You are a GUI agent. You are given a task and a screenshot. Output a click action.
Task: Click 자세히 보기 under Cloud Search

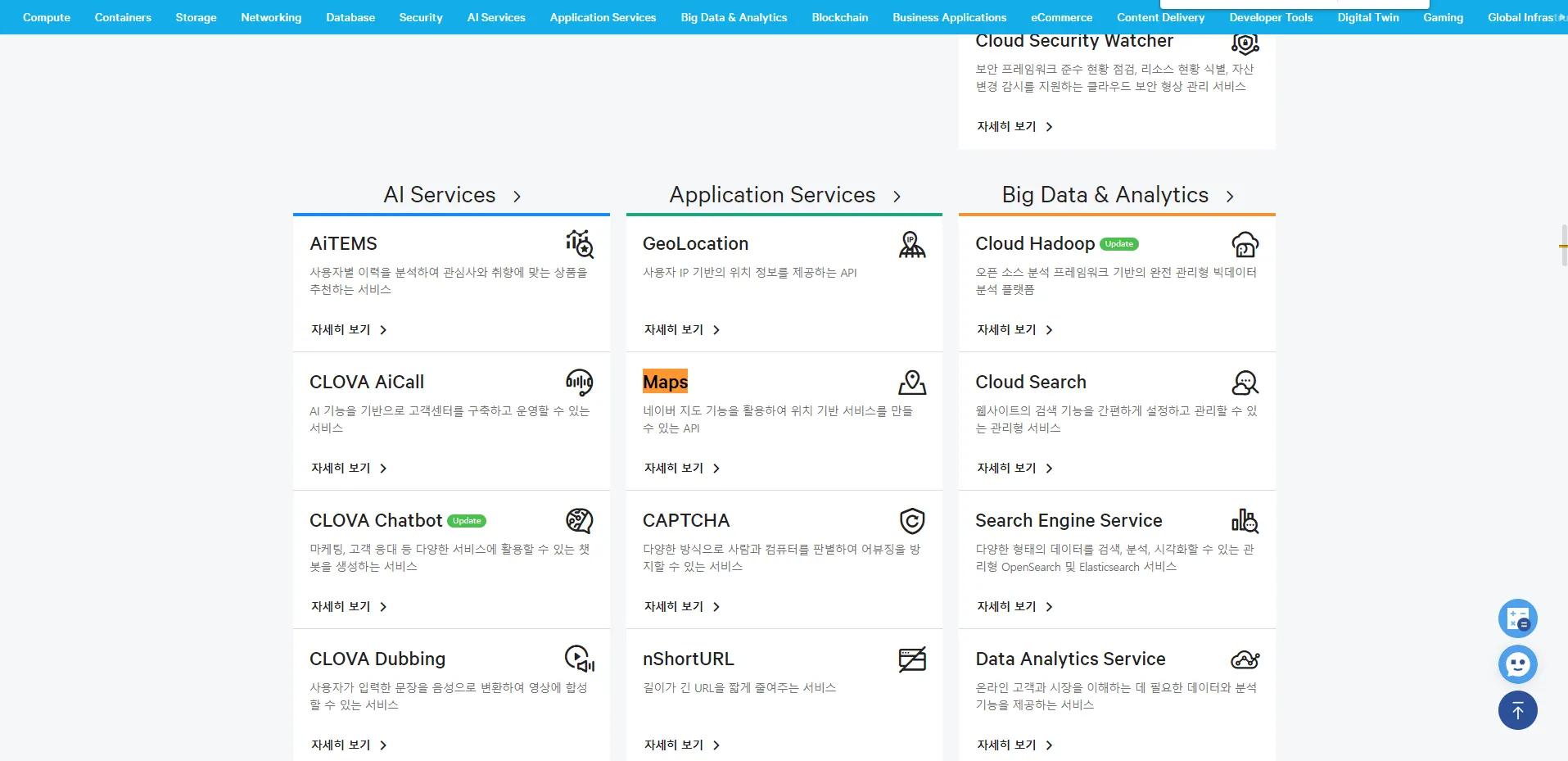point(1014,468)
